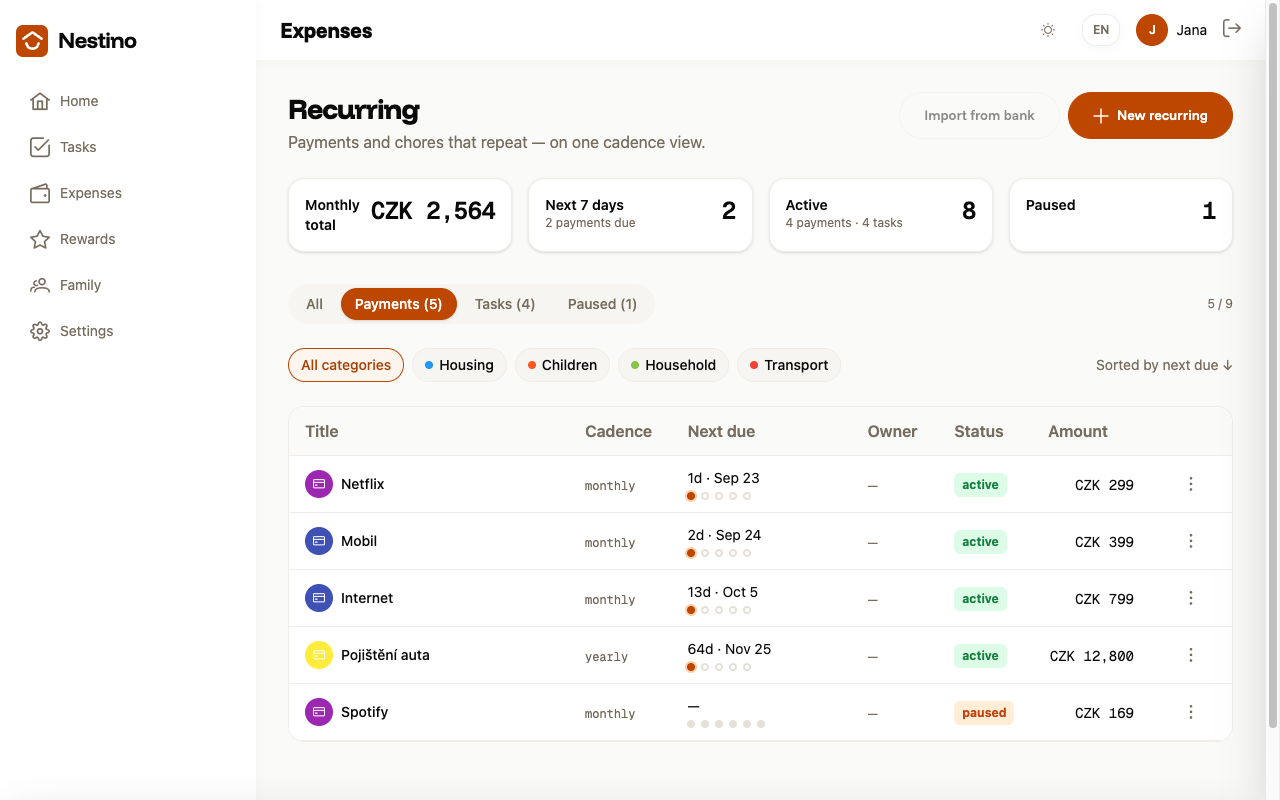Filter by the Household category
1280x800 pixels.
click(x=674, y=365)
